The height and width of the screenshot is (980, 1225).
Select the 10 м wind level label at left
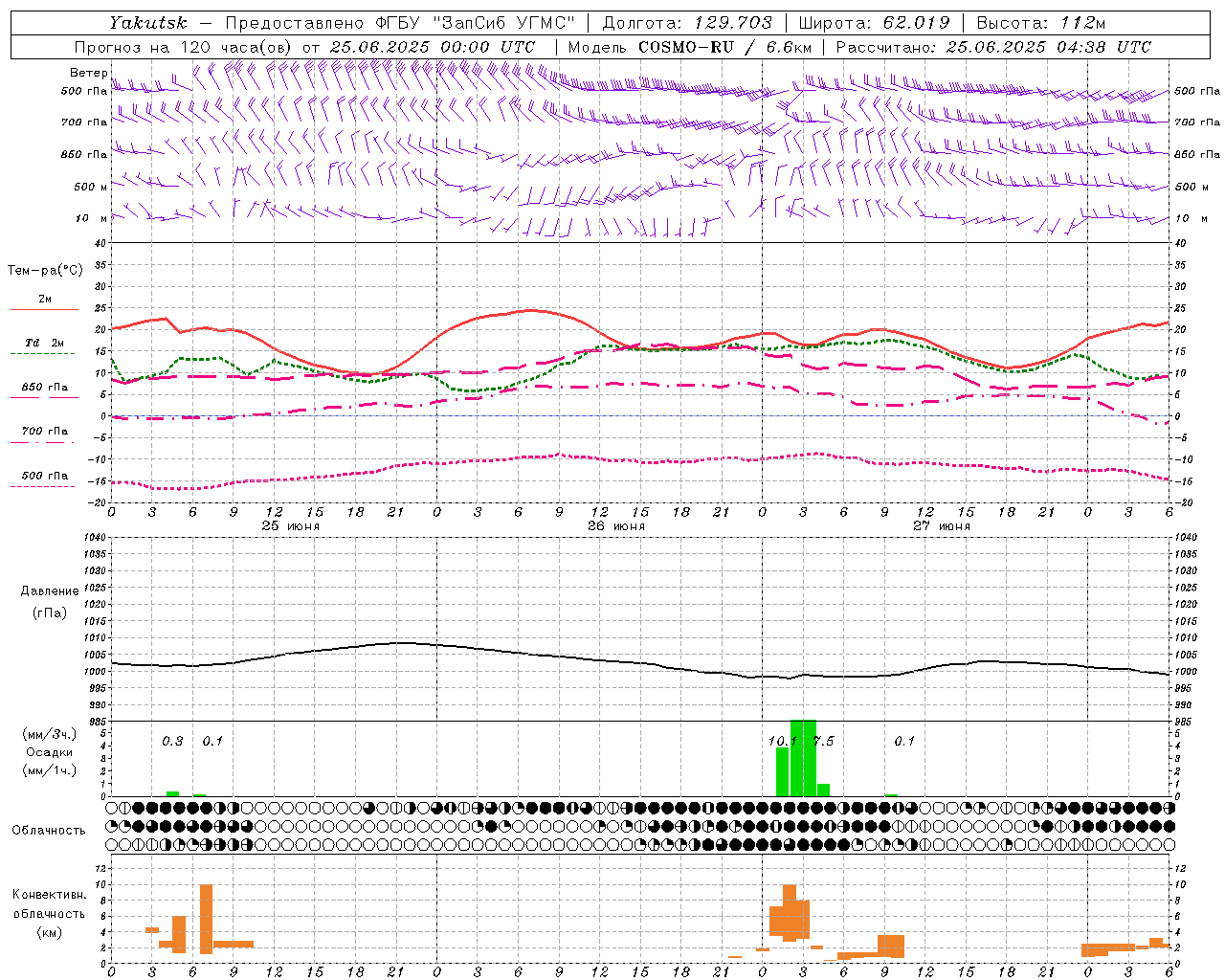click(91, 218)
